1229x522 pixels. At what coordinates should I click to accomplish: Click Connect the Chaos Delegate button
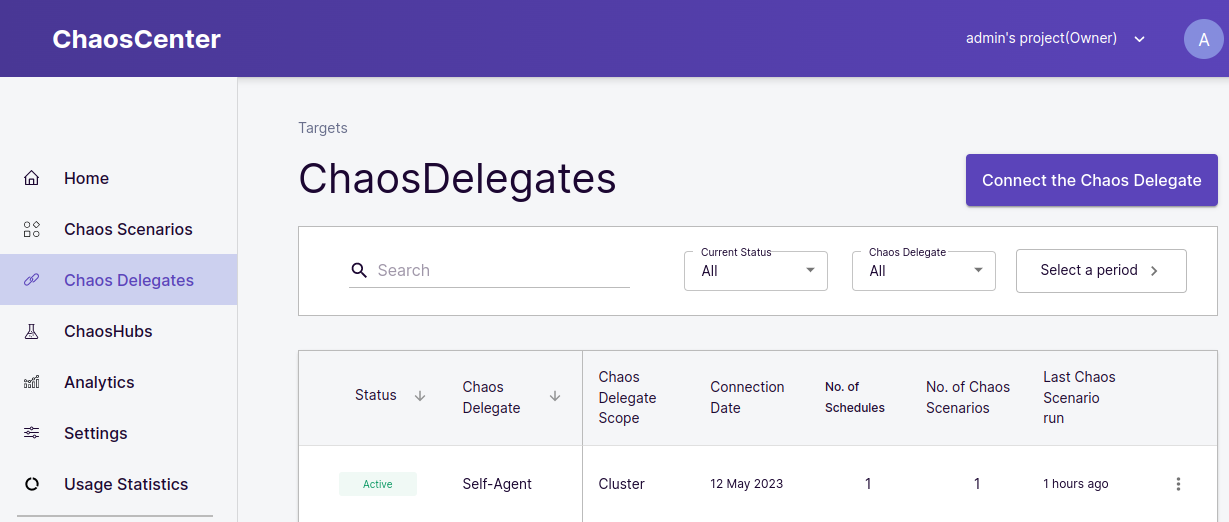tap(1091, 180)
